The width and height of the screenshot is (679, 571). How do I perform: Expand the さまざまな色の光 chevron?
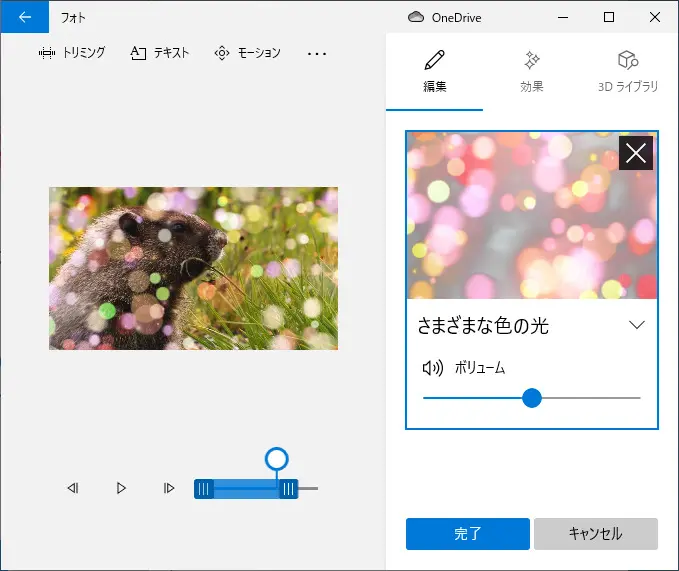pyautogui.click(x=637, y=325)
